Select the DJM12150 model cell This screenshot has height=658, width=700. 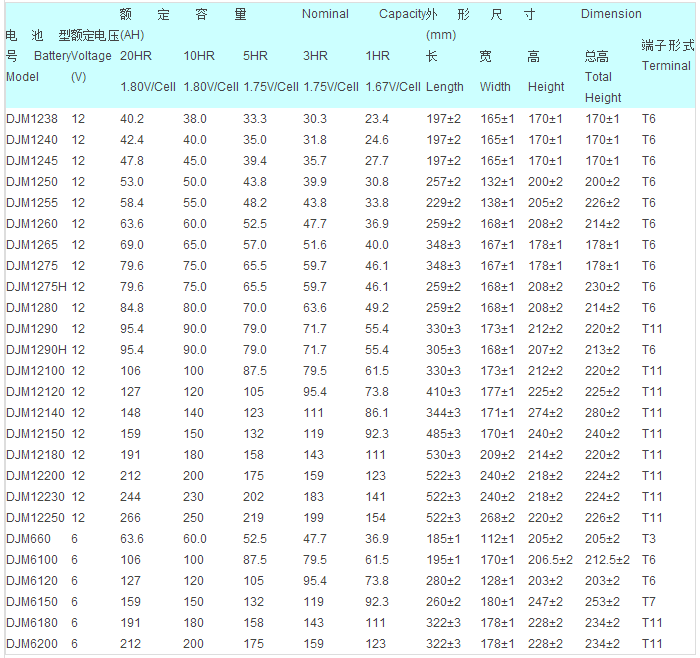pos(35,433)
